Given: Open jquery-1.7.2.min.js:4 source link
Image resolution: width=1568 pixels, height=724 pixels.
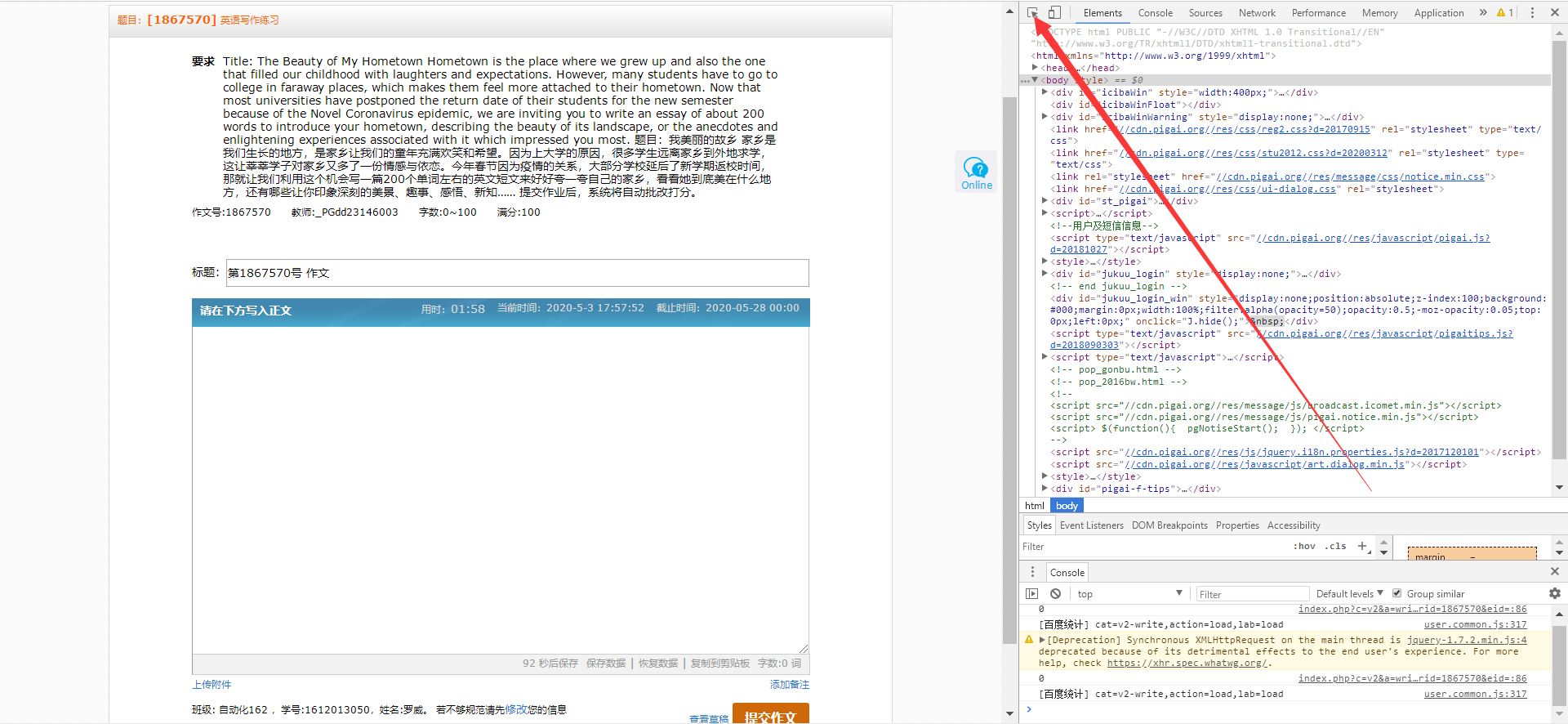Looking at the screenshot, I should click(1467, 640).
